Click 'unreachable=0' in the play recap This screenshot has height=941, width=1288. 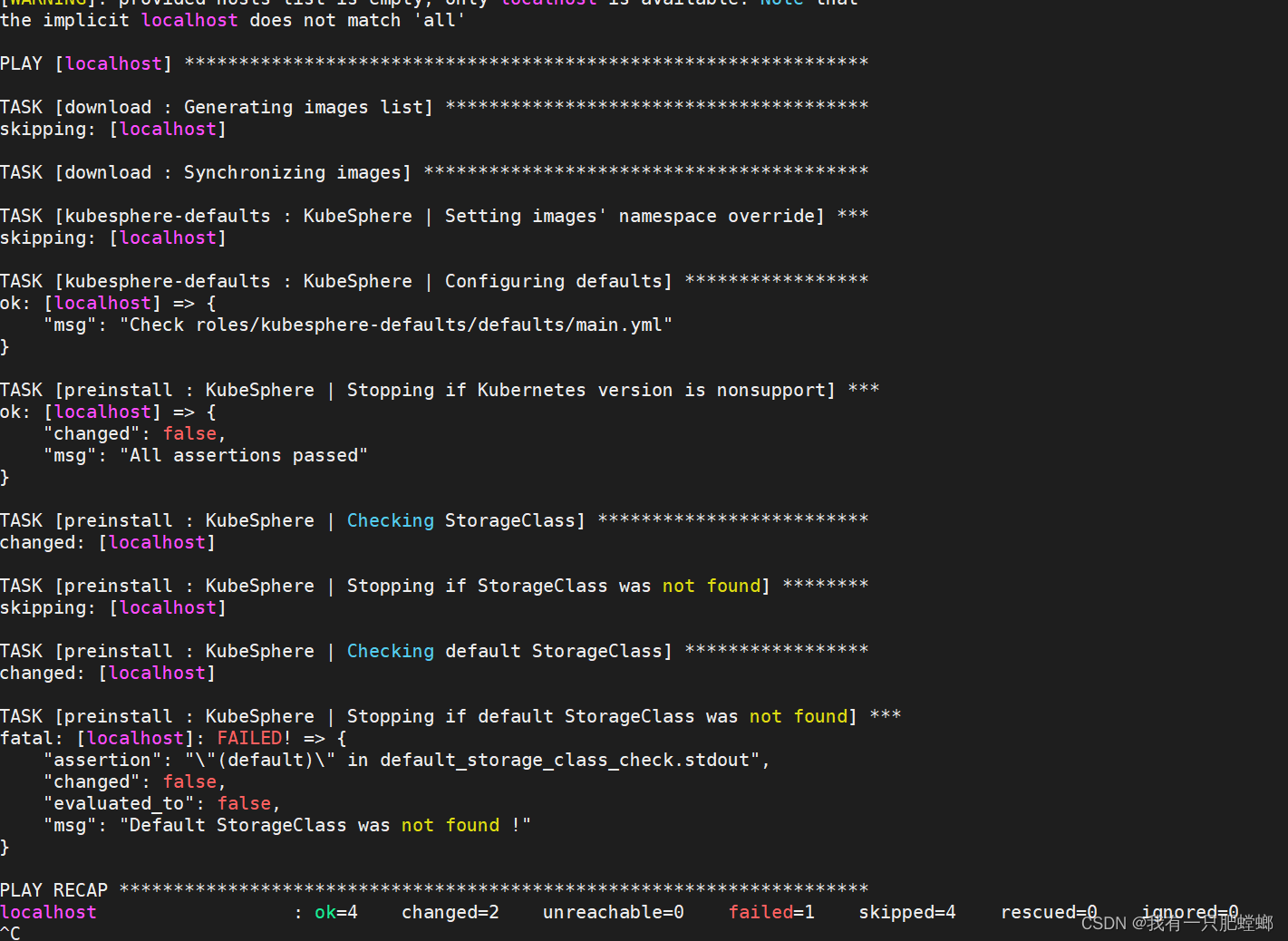[614, 912]
